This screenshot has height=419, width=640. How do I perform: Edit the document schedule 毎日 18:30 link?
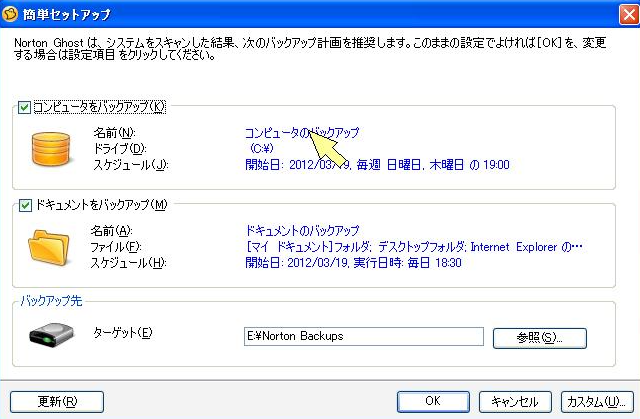click(353, 263)
